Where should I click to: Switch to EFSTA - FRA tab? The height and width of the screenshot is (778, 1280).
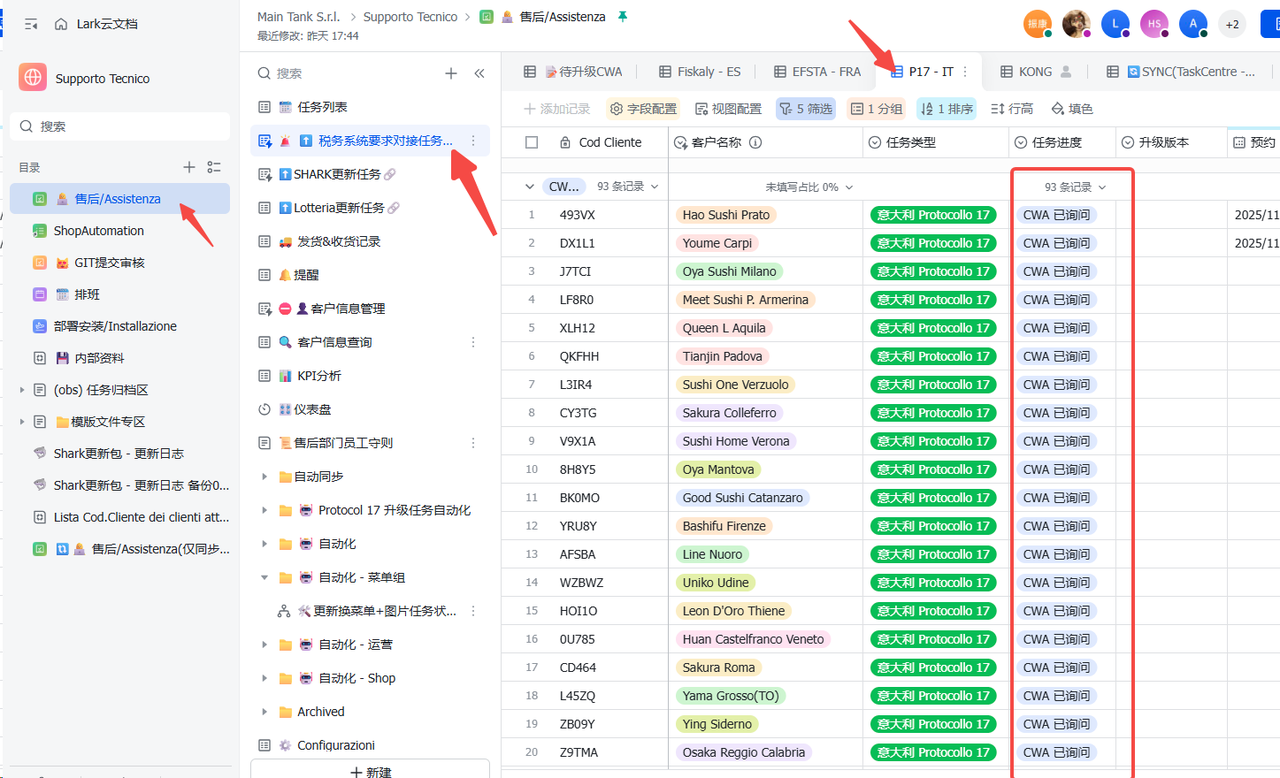(816, 72)
